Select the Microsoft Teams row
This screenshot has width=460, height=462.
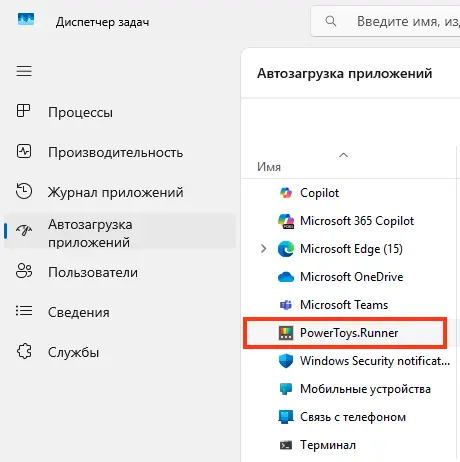349,305
